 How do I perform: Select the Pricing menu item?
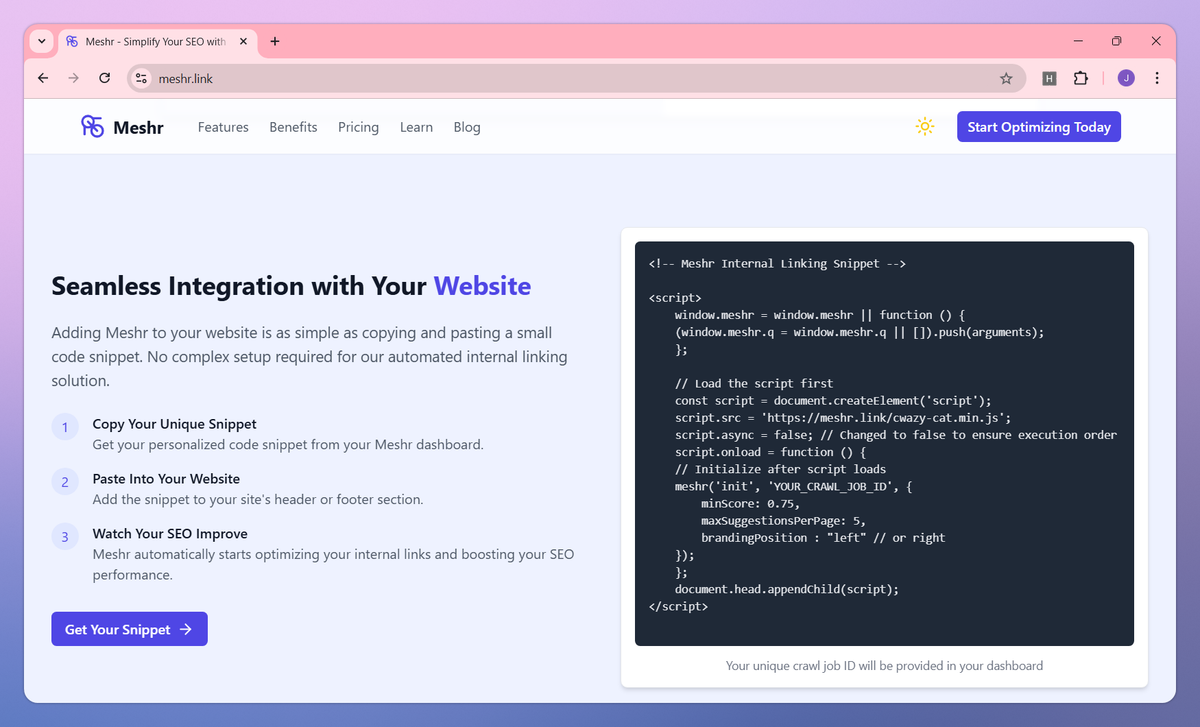coord(358,127)
